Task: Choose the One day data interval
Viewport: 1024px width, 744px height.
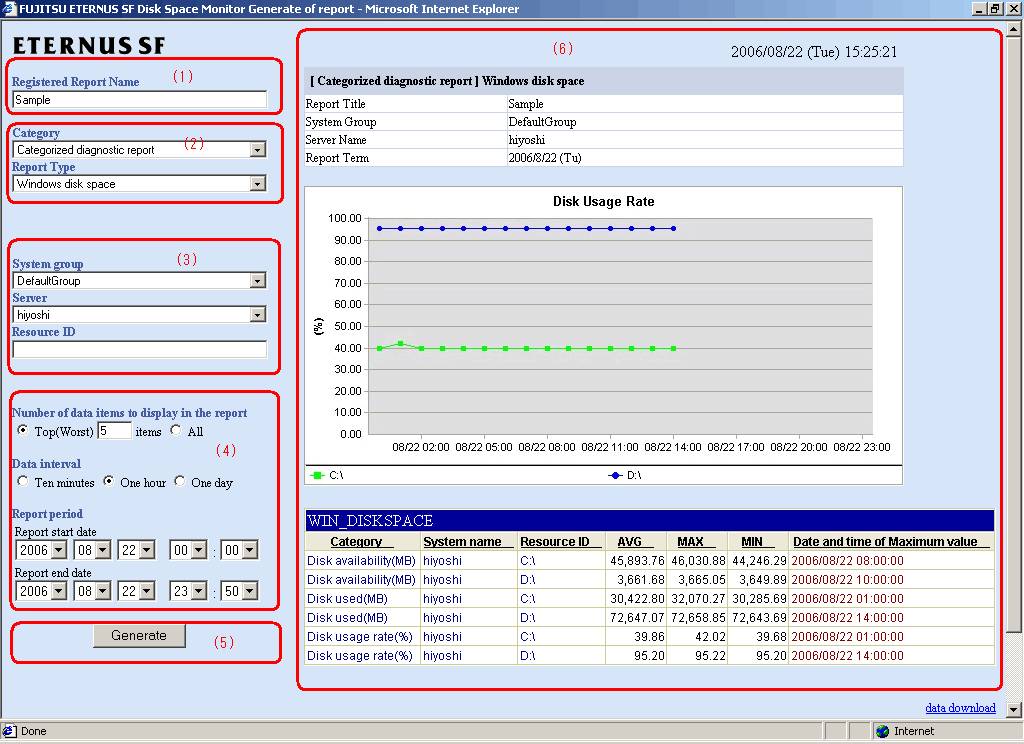Action: coord(180,481)
